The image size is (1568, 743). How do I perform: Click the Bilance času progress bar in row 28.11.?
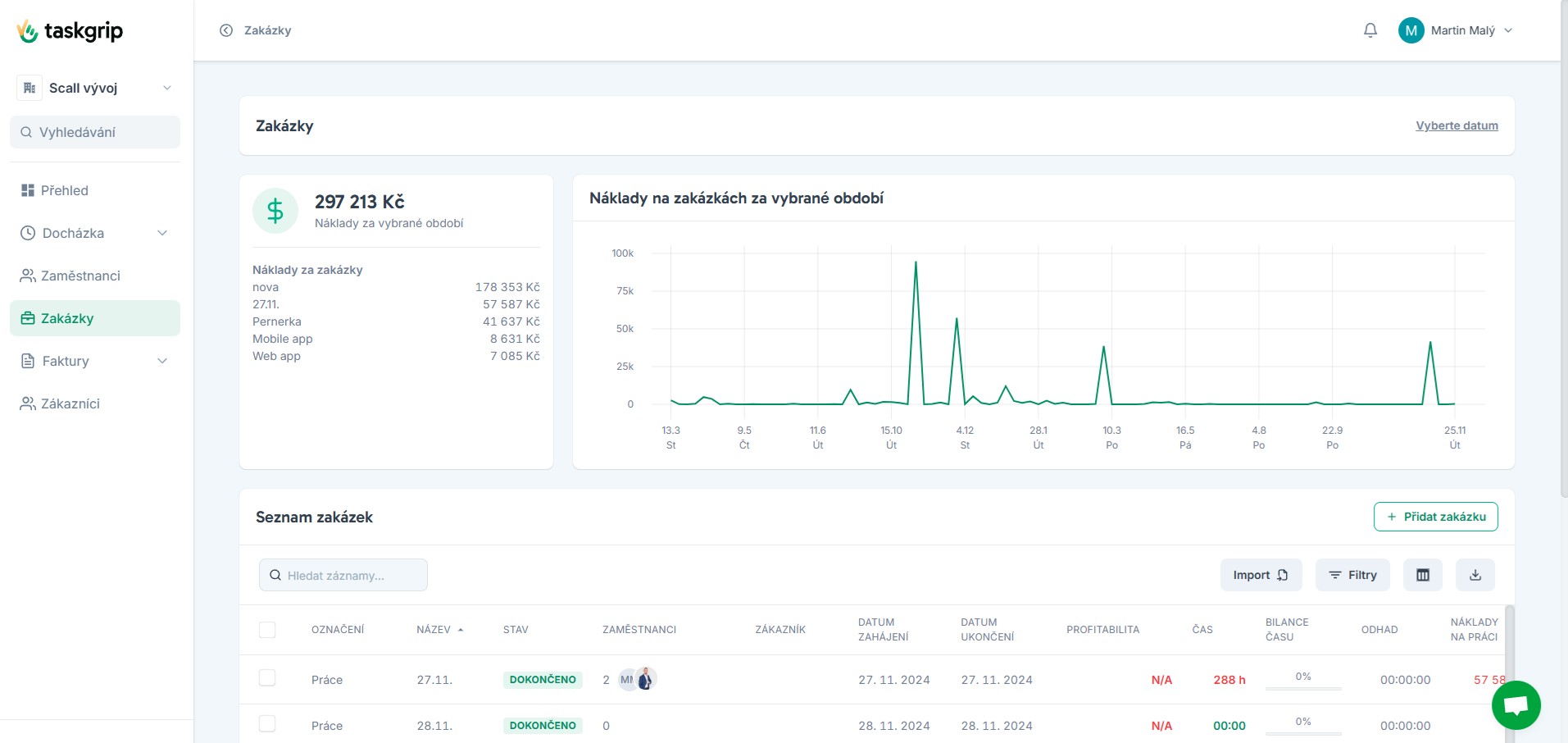coord(1303,733)
